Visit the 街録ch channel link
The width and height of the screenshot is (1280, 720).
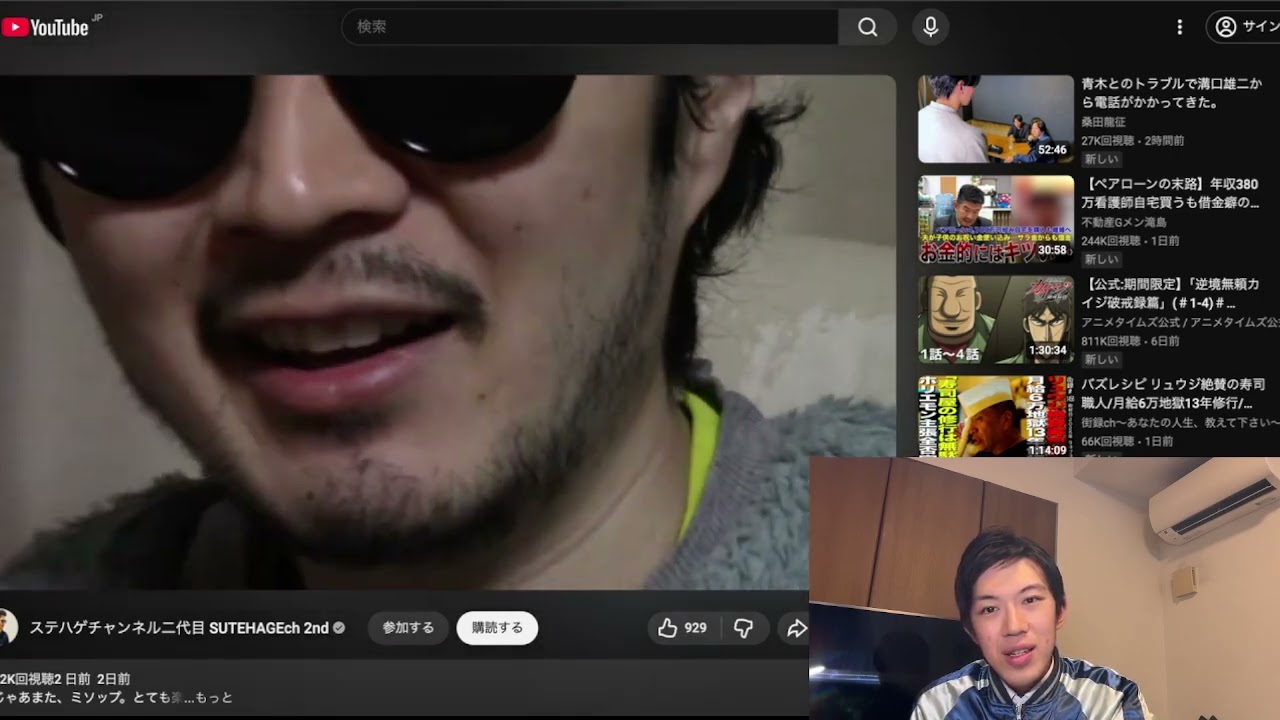(x=1180, y=422)
